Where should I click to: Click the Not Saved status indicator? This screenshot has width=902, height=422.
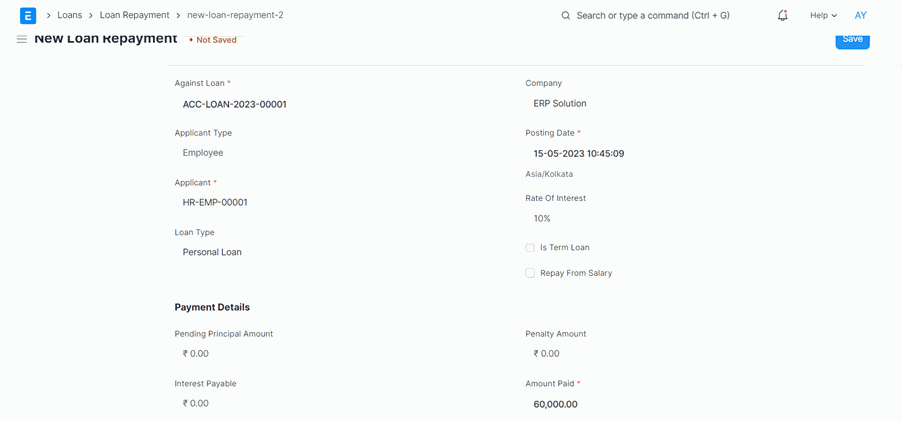(x=213, y=40)
